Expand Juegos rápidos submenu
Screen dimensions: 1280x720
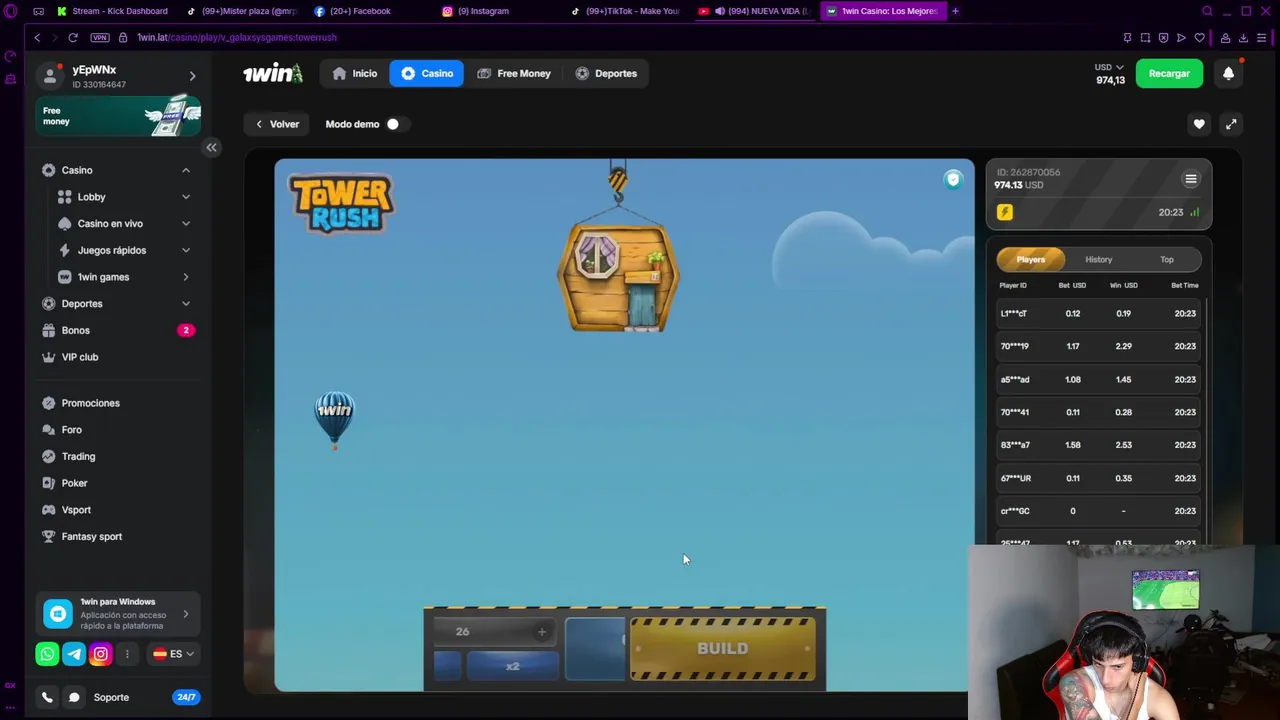tap(186, 250)
